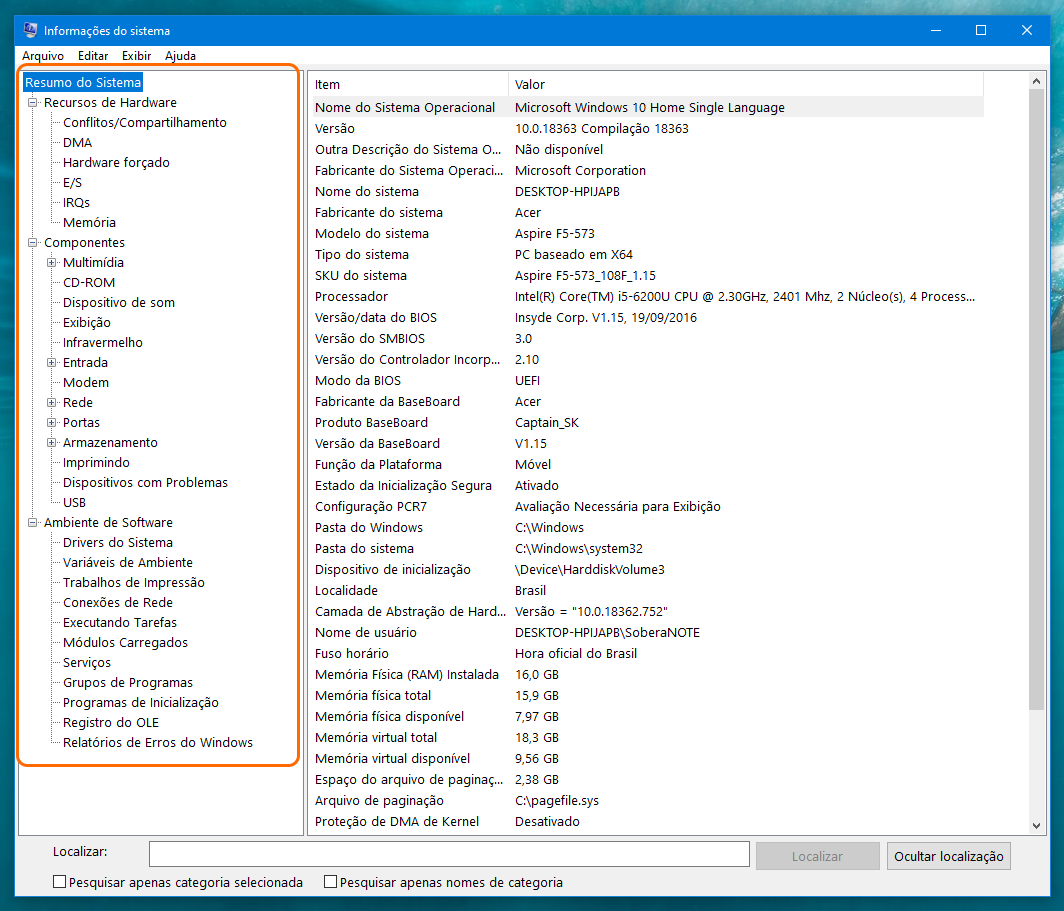This screenshot has height=911, width=1064.
Task: Collapse the Recursos de Hardware node
Action: (x=32, y=102)
